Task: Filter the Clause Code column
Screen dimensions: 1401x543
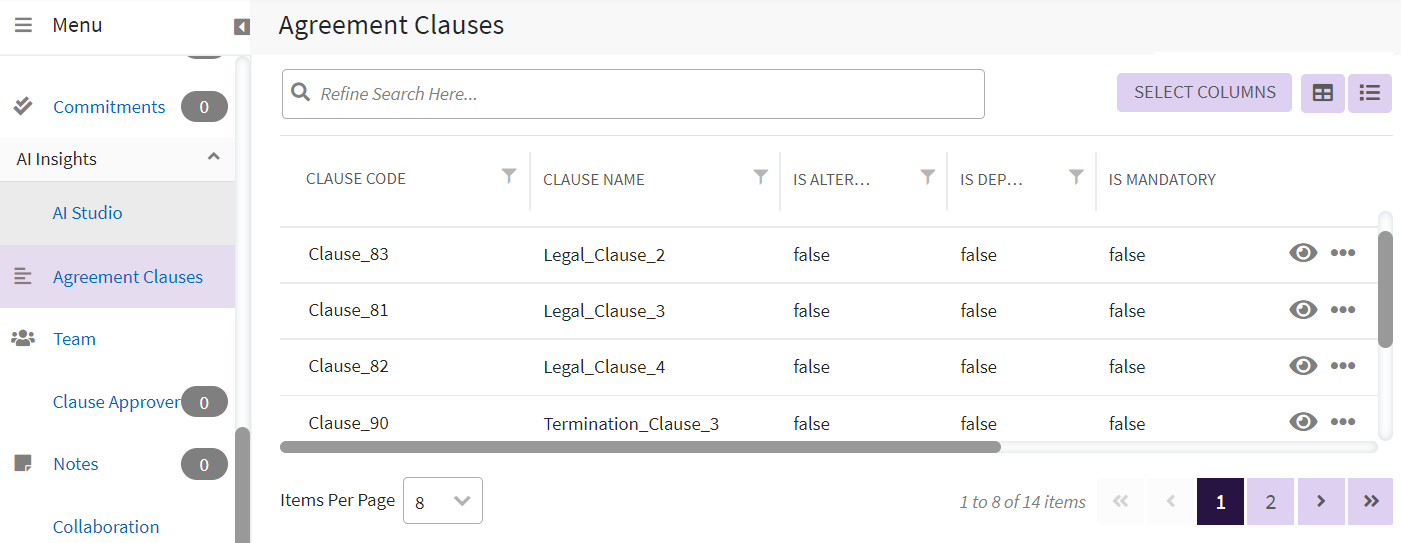Action: tap(509, 177)
